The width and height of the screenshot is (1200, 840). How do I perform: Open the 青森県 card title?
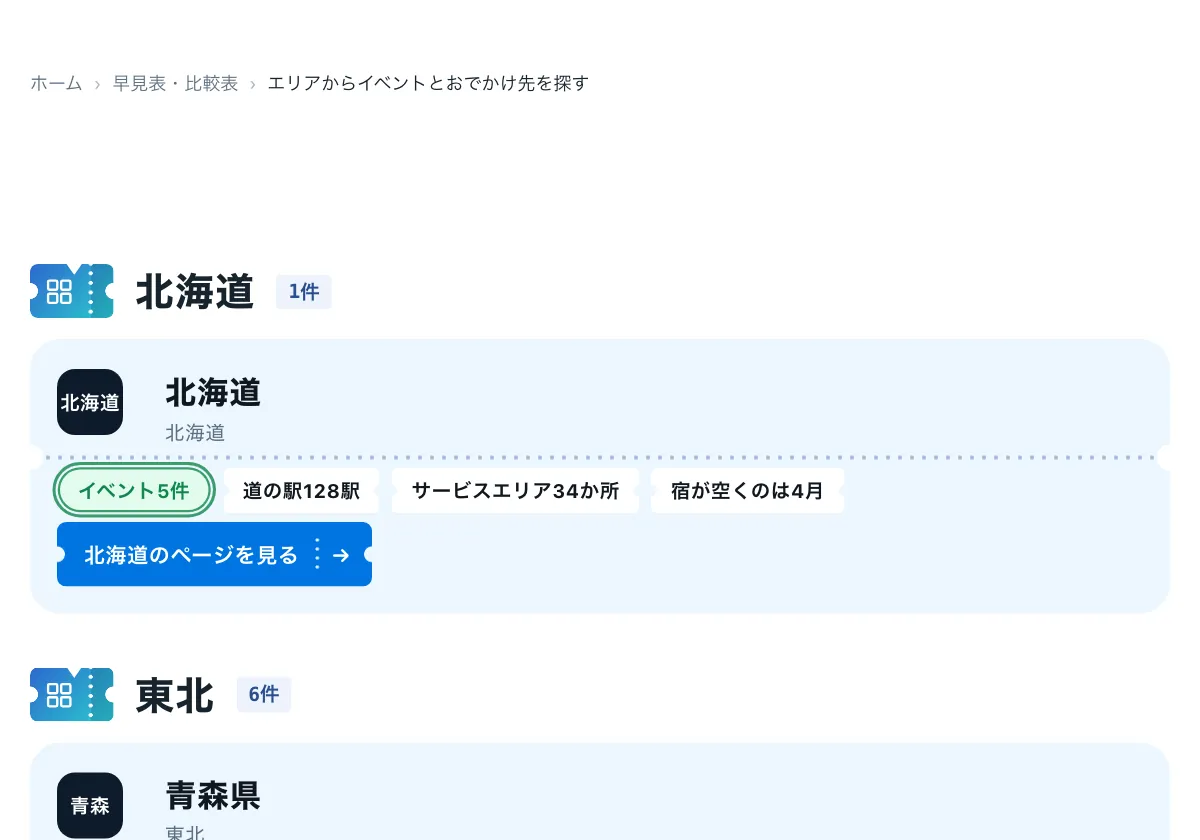coord(213,795)
